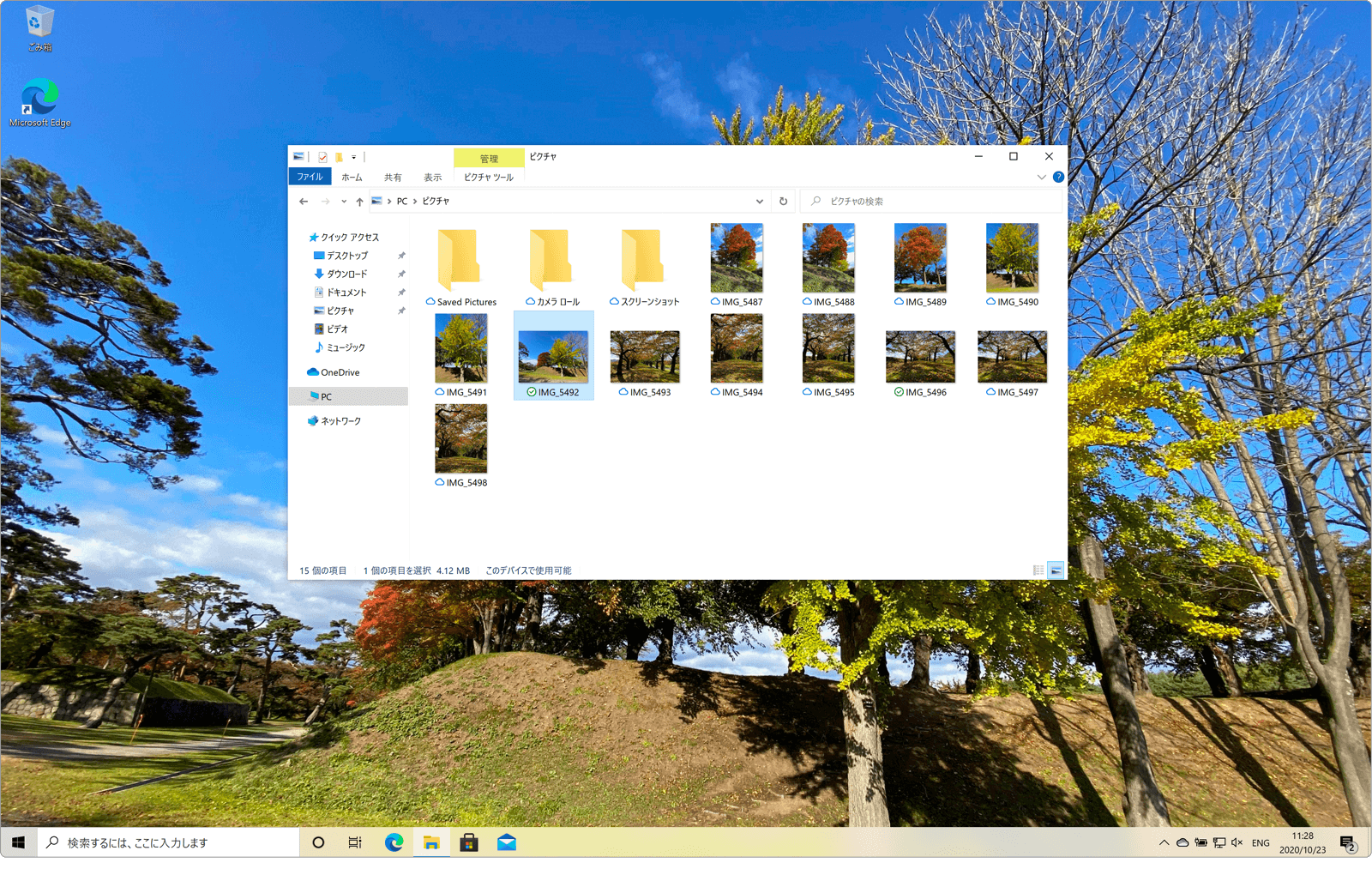Select ダウンロード in navigation pane
Screen dimensions: 1372x875
pyautogui.click(x=346, y=275)
